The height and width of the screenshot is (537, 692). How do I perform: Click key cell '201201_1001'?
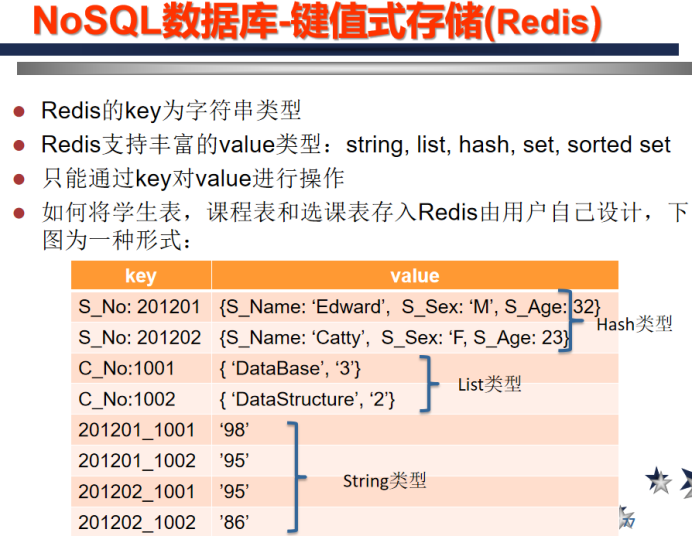coord(141,430)
